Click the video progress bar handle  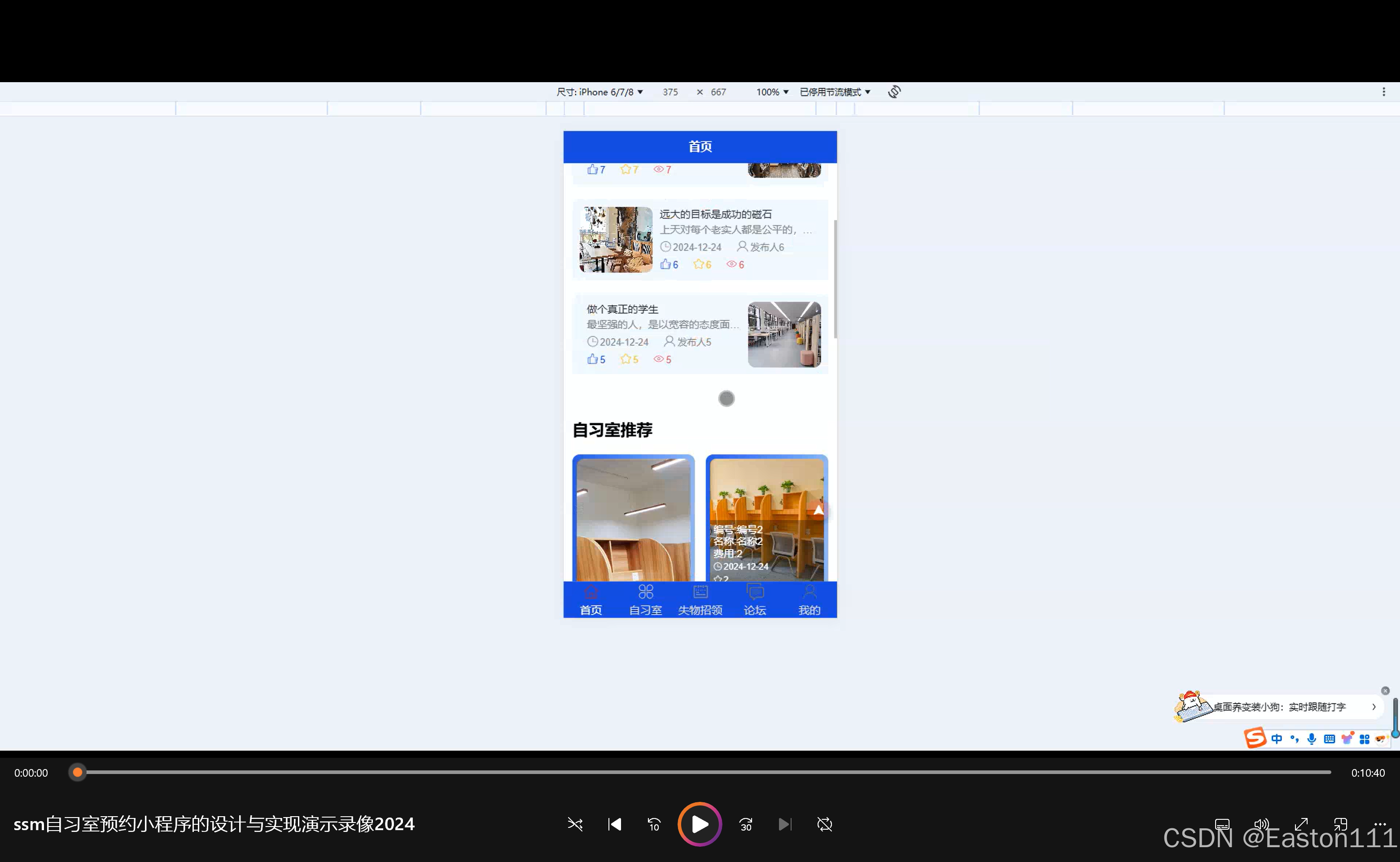(x=78, y=773)
